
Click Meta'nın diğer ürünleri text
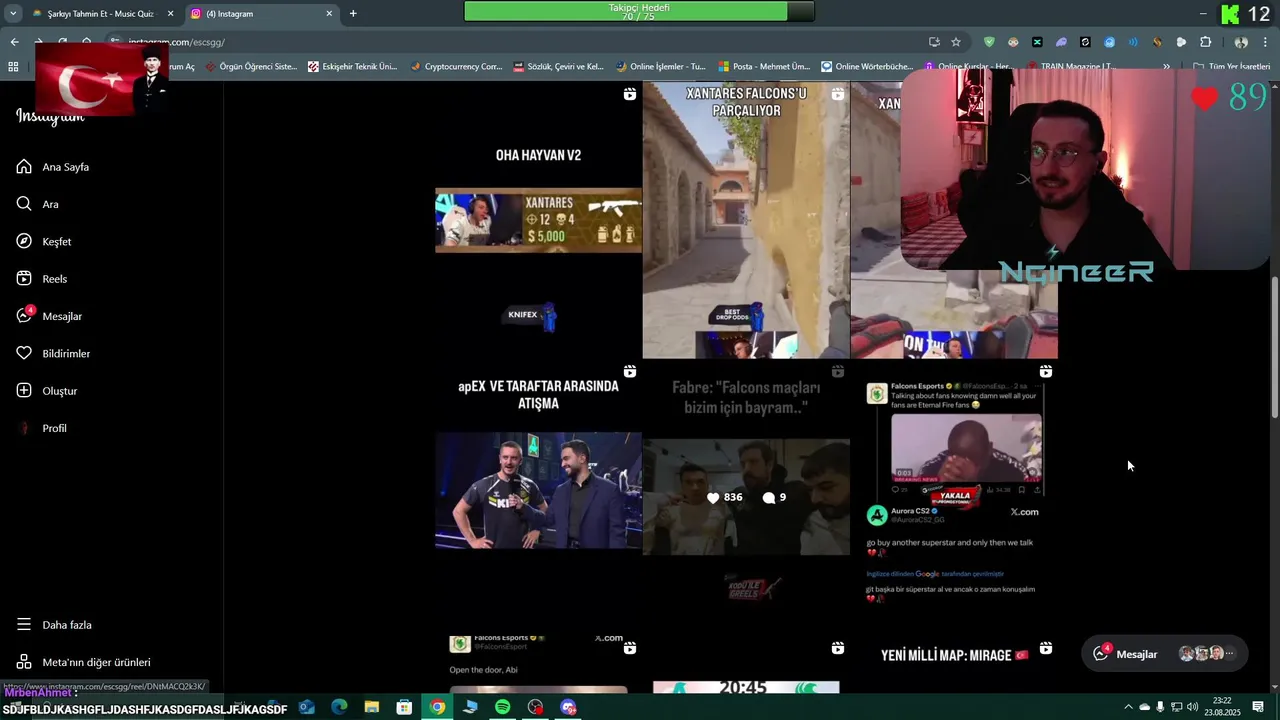(97, 663)
